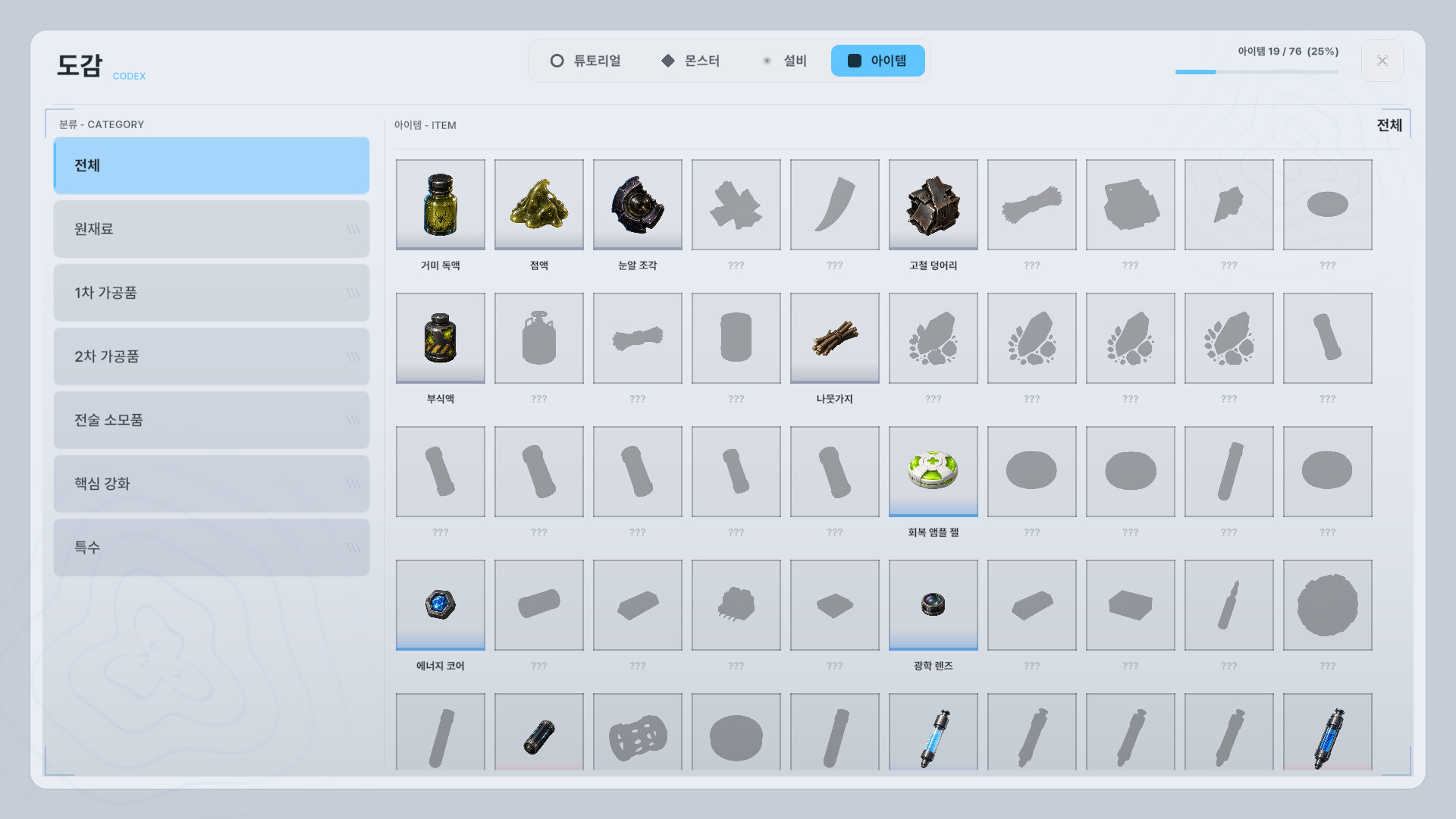Select the 눈알 조각 eyeball fragment item
The image size is (1456, 819).
click(x=637, y=205)
